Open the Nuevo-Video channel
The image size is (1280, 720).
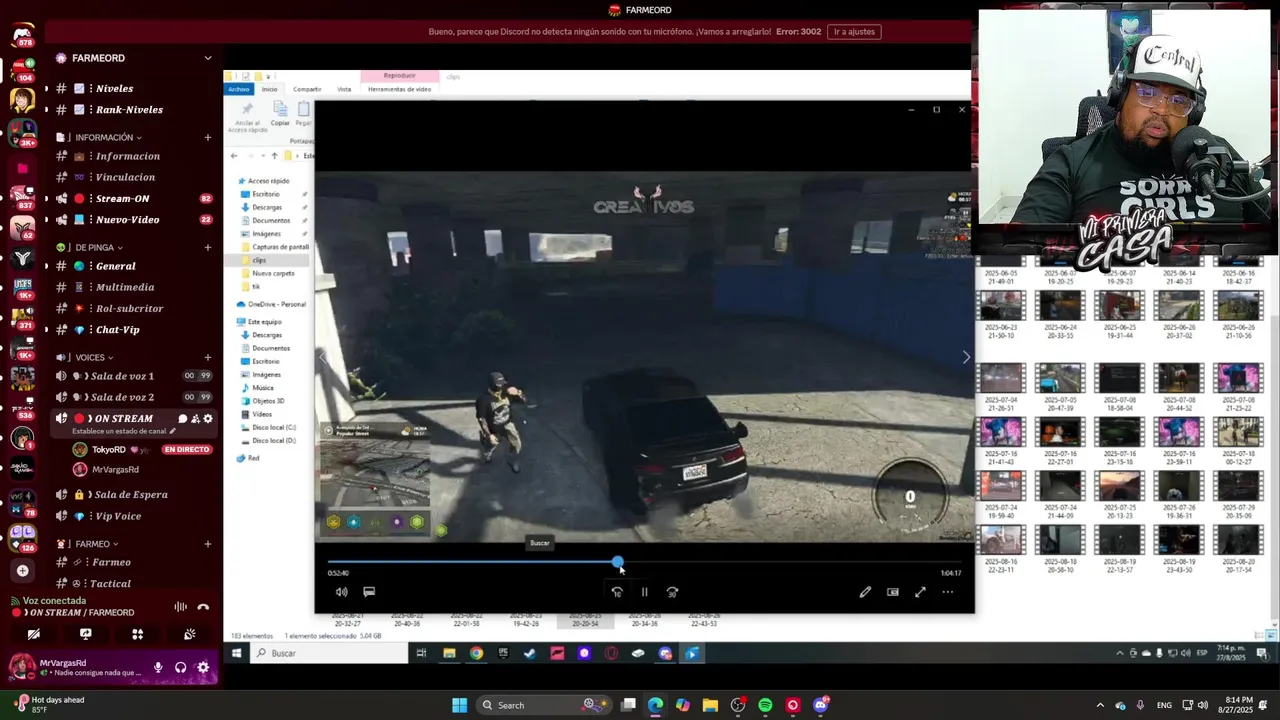pyautogui.click(x=134, y=220)
